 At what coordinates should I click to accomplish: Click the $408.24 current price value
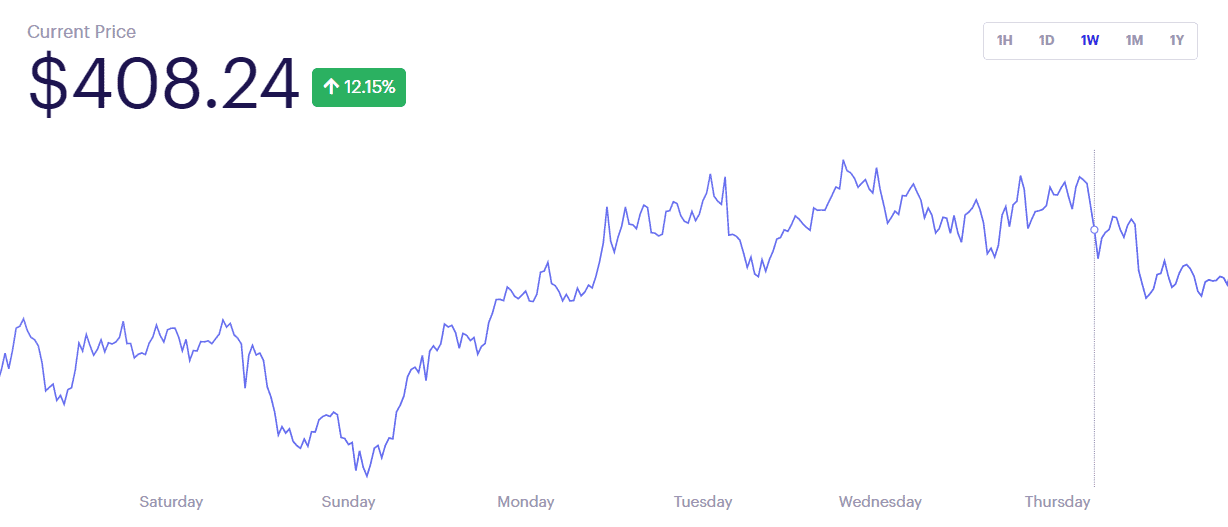point(164,84)
